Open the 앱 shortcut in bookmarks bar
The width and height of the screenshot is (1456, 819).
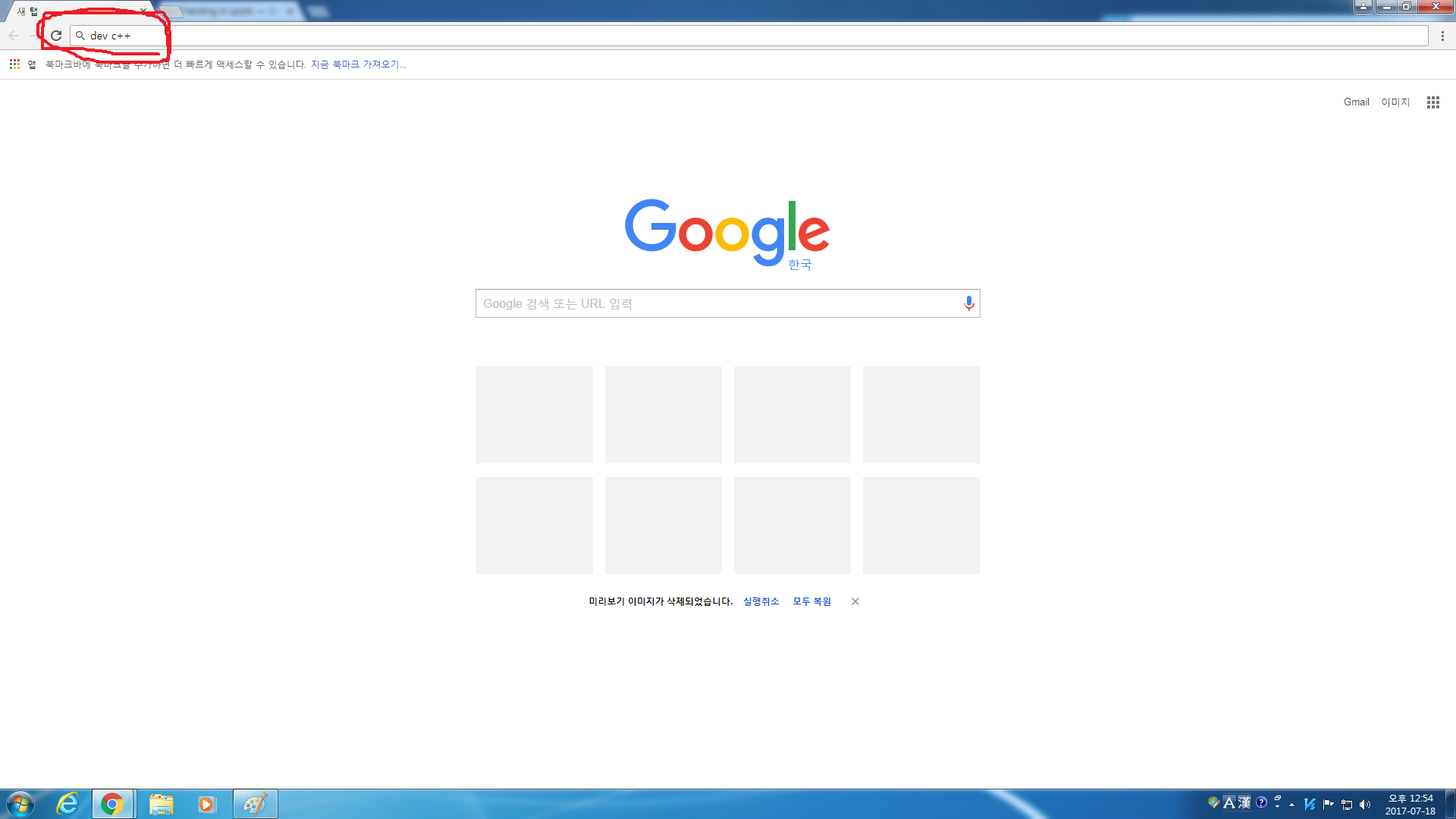click(23, 64)
